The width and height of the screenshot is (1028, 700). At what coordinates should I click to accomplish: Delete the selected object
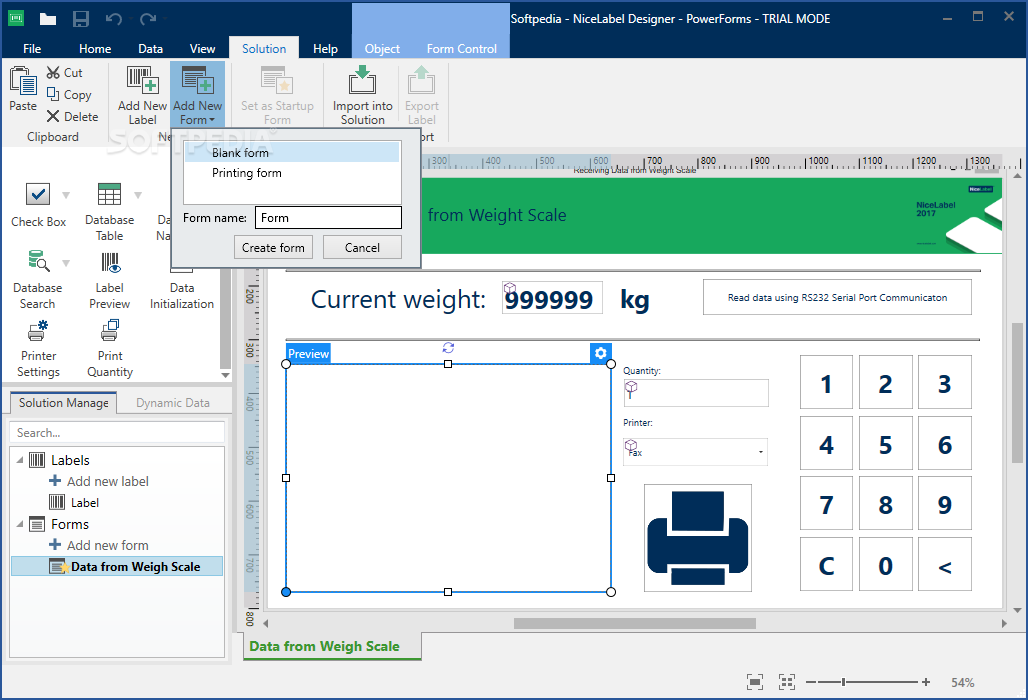click(72, 117)
